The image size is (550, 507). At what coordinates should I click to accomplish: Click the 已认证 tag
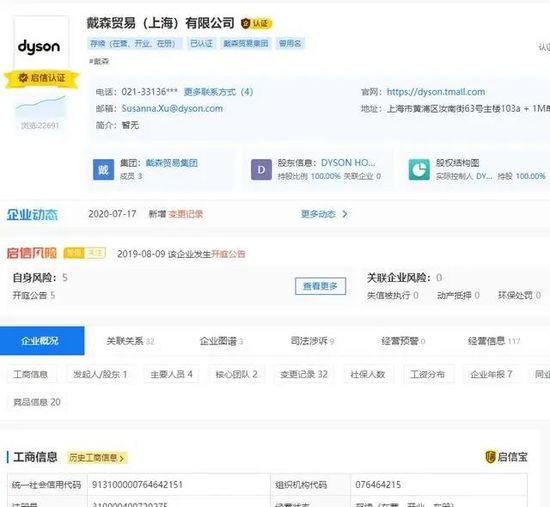pyautogui.click(x=201, y=44)
